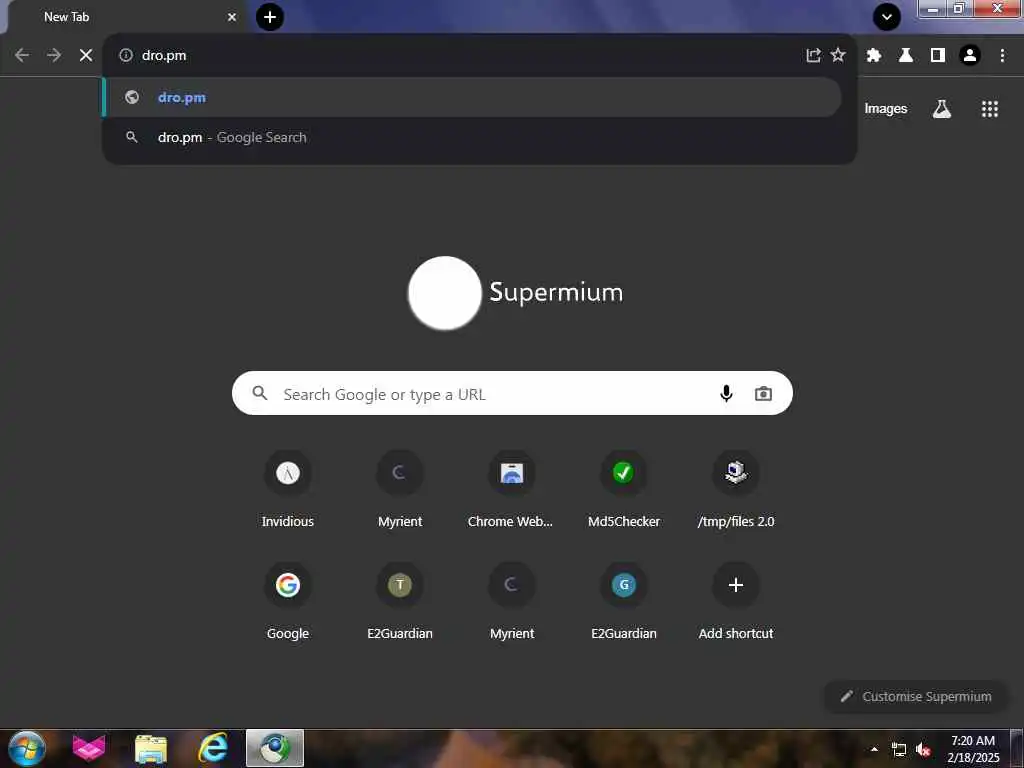Open the Extensions puzzle icon
The image size is (1024, 768).
[x=874, y=56]
